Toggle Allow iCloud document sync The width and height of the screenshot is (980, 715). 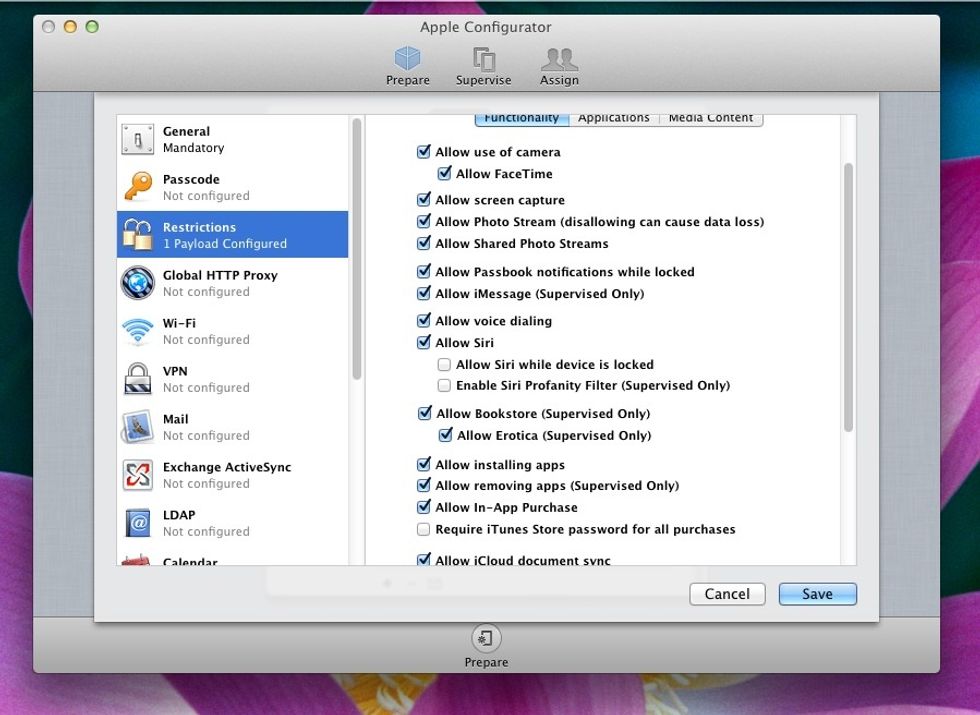click(x=424, y=560)
